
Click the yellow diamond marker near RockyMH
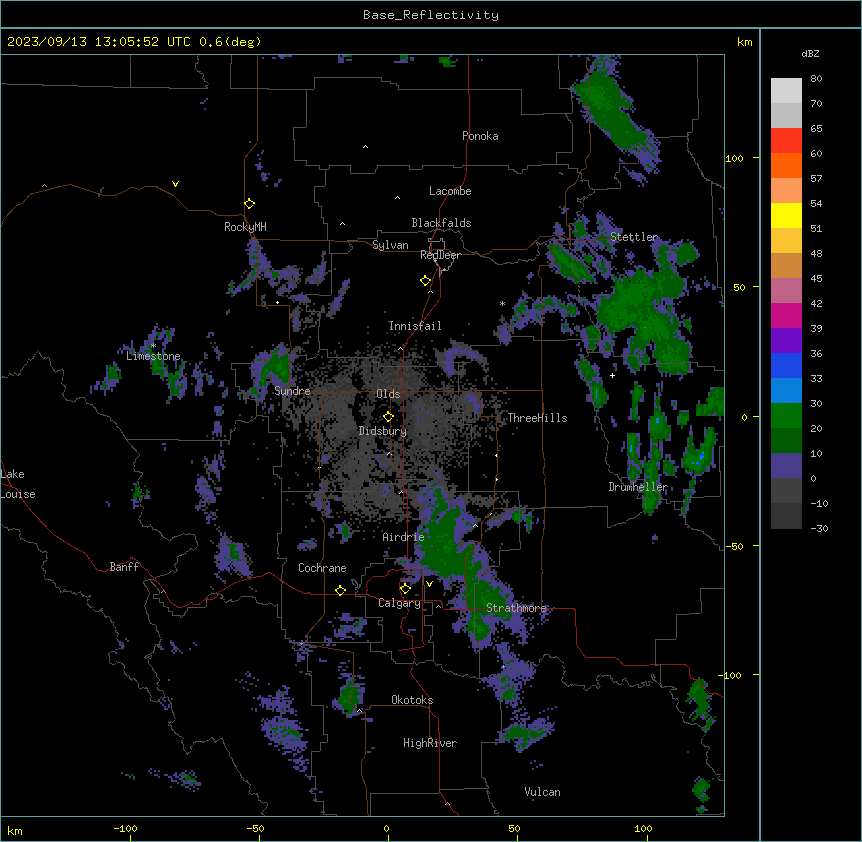pos(249,204)
